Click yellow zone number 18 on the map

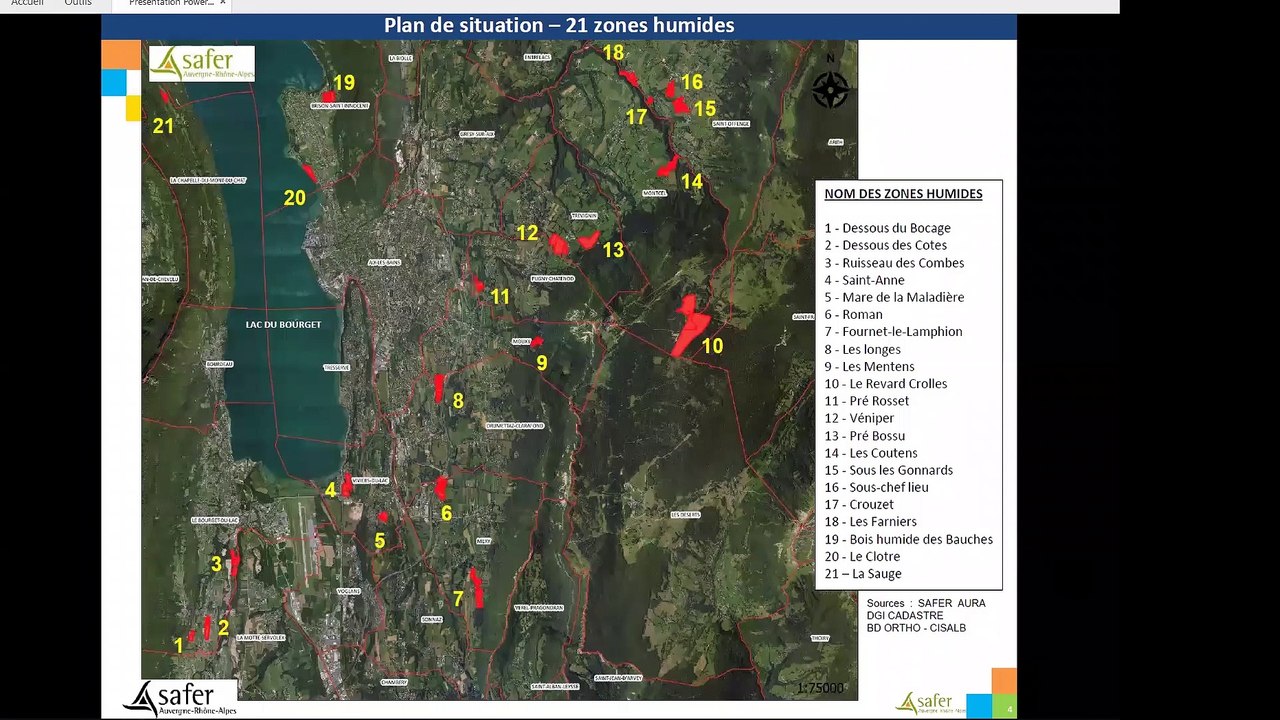pos(613,52)
